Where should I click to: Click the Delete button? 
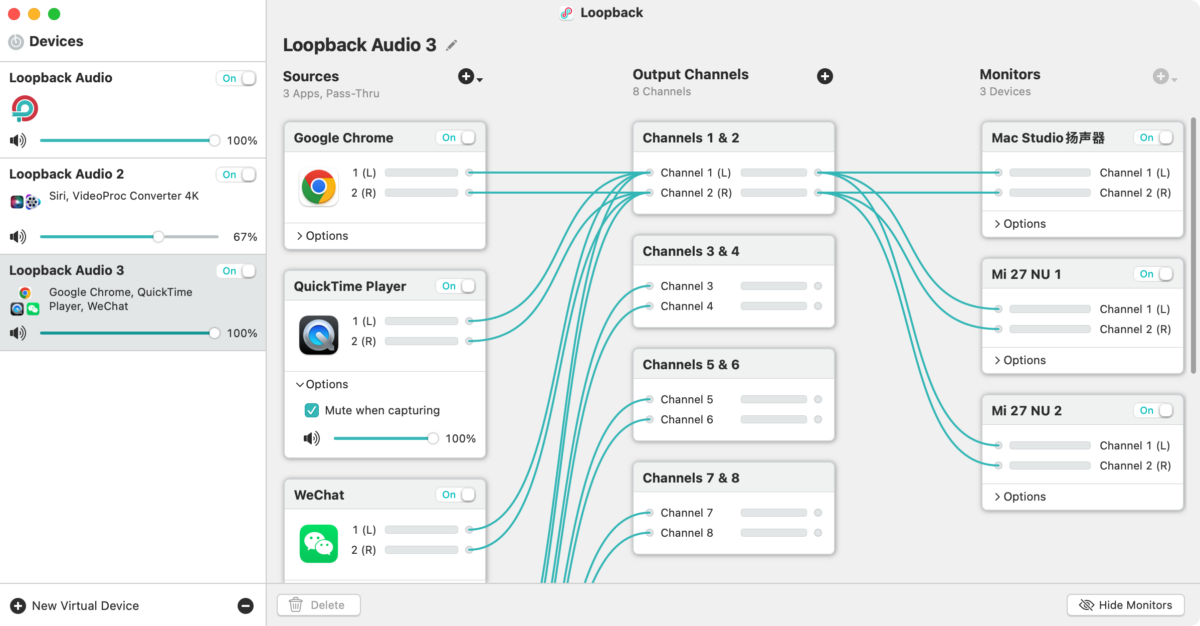click(319, 605)
